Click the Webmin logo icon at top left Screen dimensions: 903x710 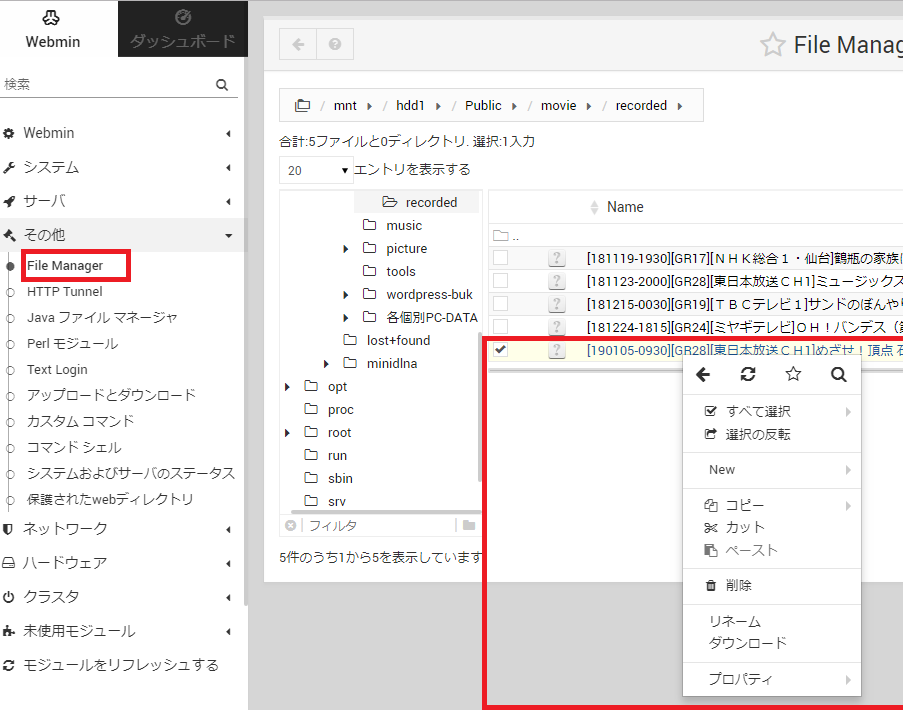coord(53,17)
